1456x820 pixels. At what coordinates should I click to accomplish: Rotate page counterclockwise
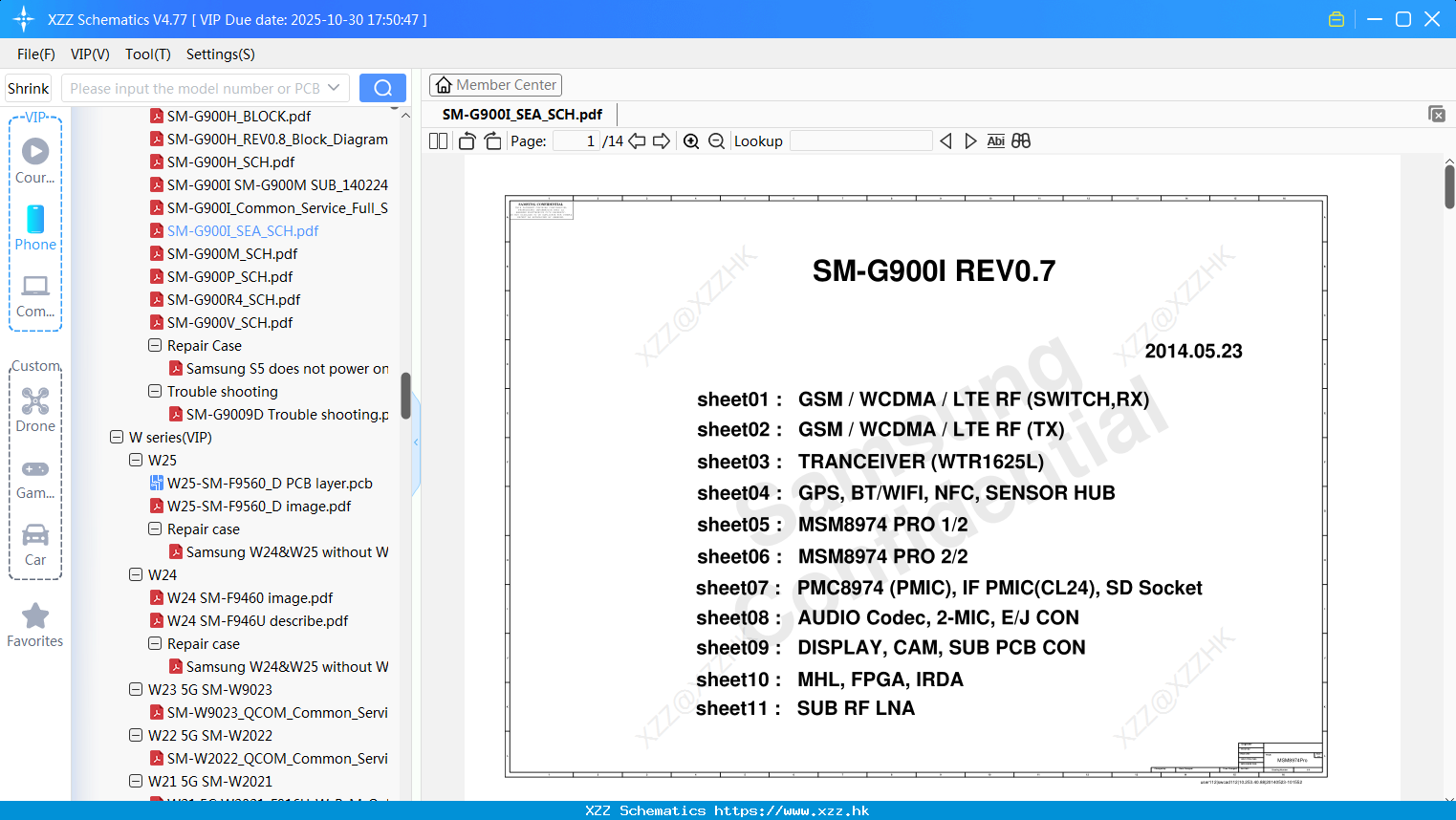[467, 141]
